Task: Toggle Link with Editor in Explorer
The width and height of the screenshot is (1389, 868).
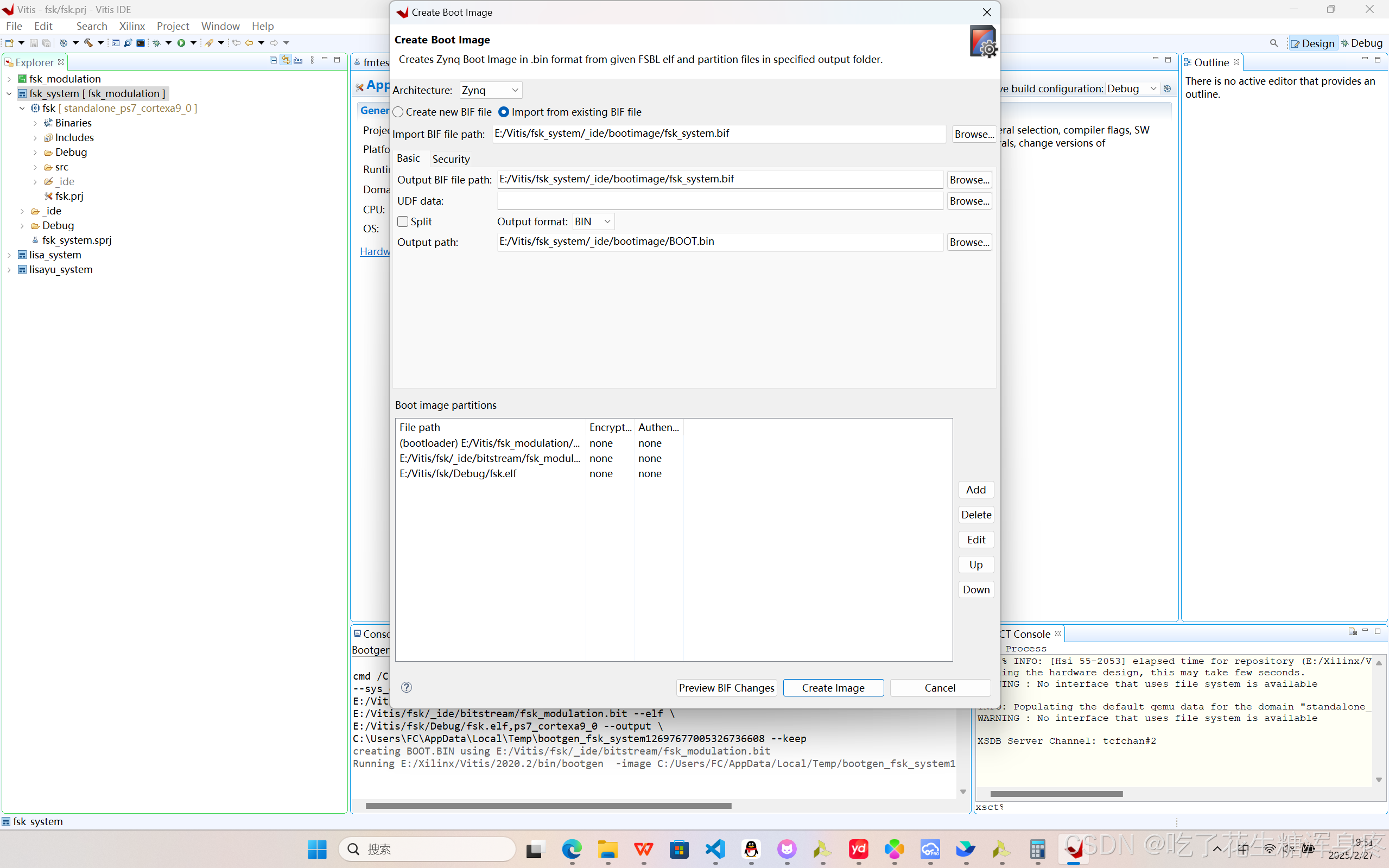Action: tap(286, 60)
